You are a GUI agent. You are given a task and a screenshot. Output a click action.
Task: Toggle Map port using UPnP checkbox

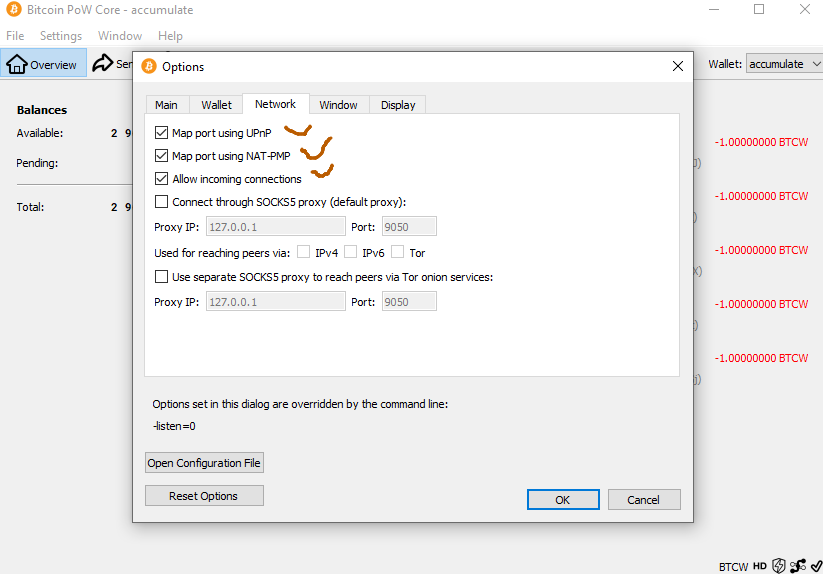(x=161, y=133)
